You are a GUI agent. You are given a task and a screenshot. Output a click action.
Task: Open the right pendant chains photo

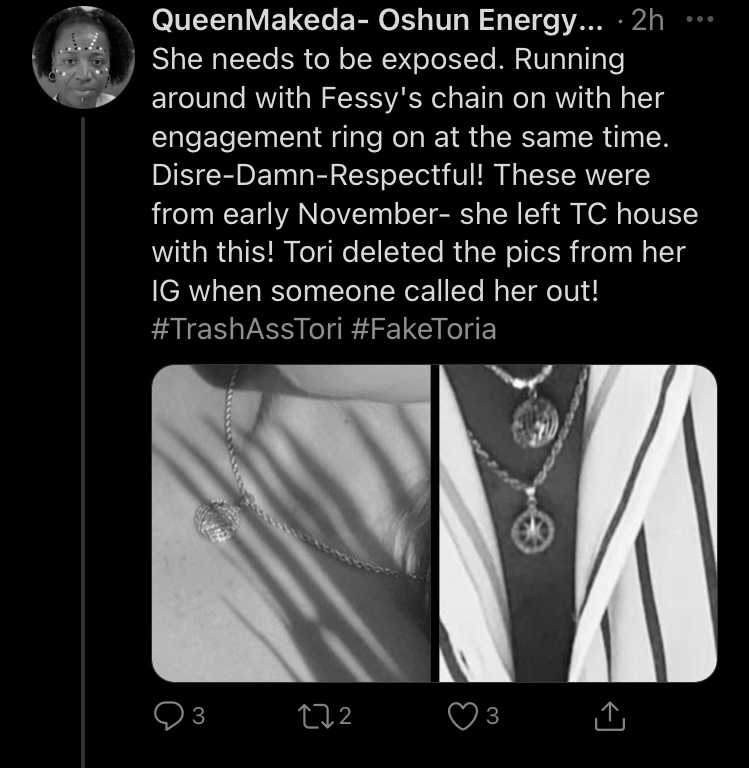(578, 523)
